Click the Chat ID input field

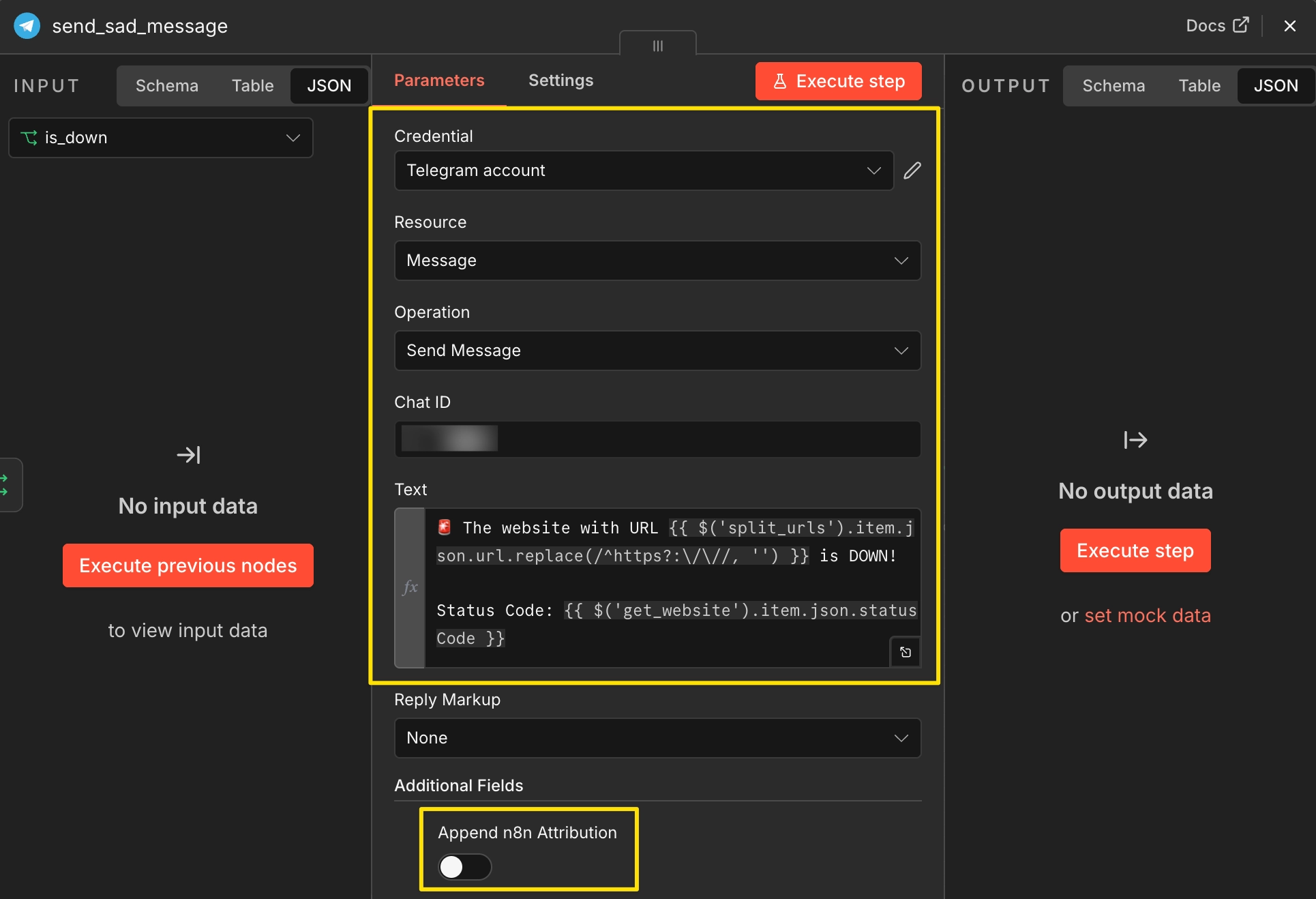point(657,439)
